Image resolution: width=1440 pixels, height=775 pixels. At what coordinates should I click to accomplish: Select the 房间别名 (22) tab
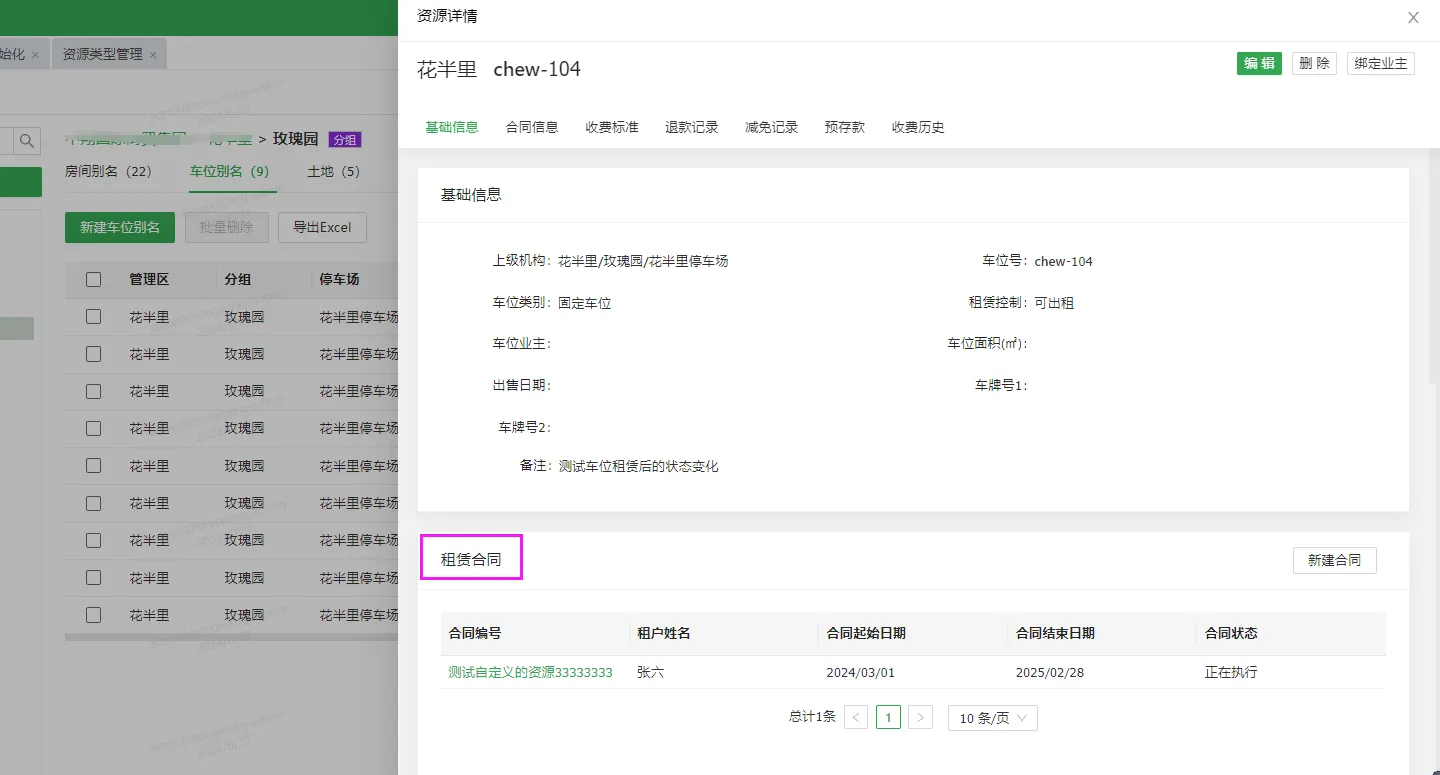108,171
